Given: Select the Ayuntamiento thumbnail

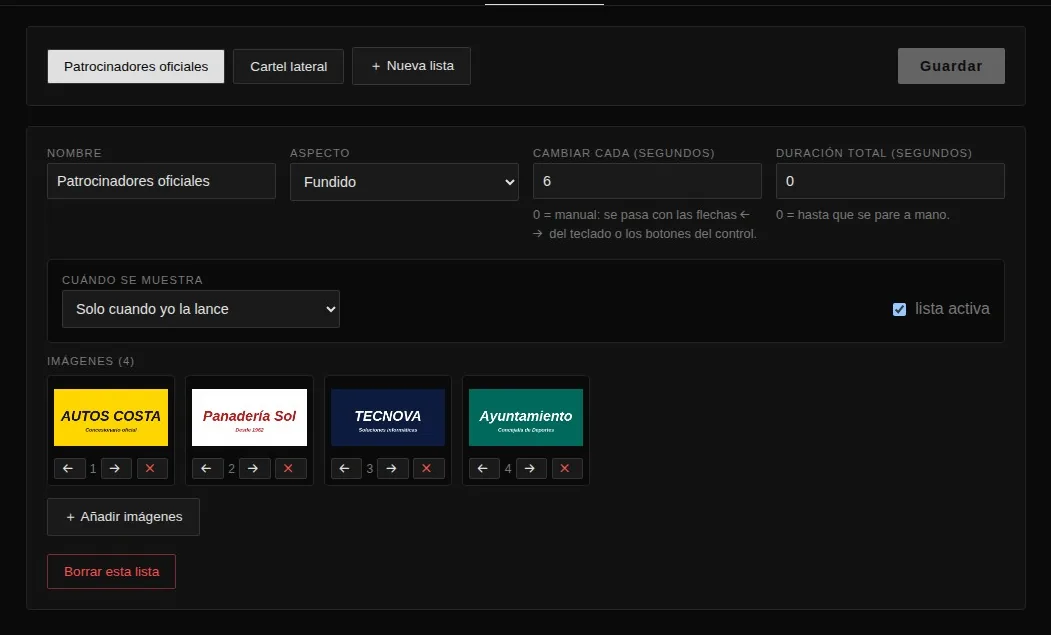Looking at the screenshot, I should (526, 417).
